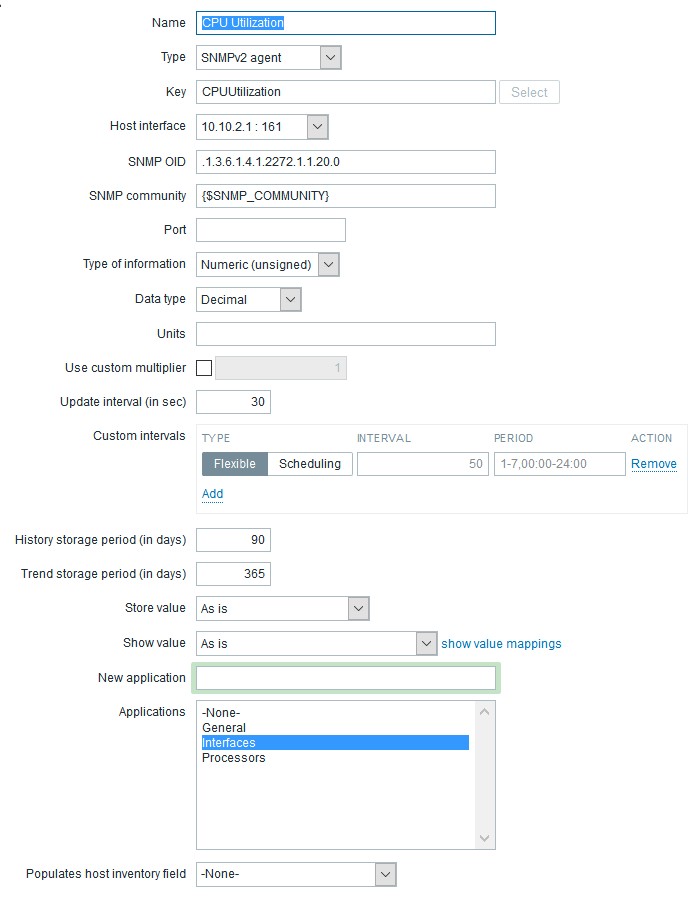Expand the Host interface dropdown
The height and width of the screenshot is (897, 698).
(x=263, y=126)
